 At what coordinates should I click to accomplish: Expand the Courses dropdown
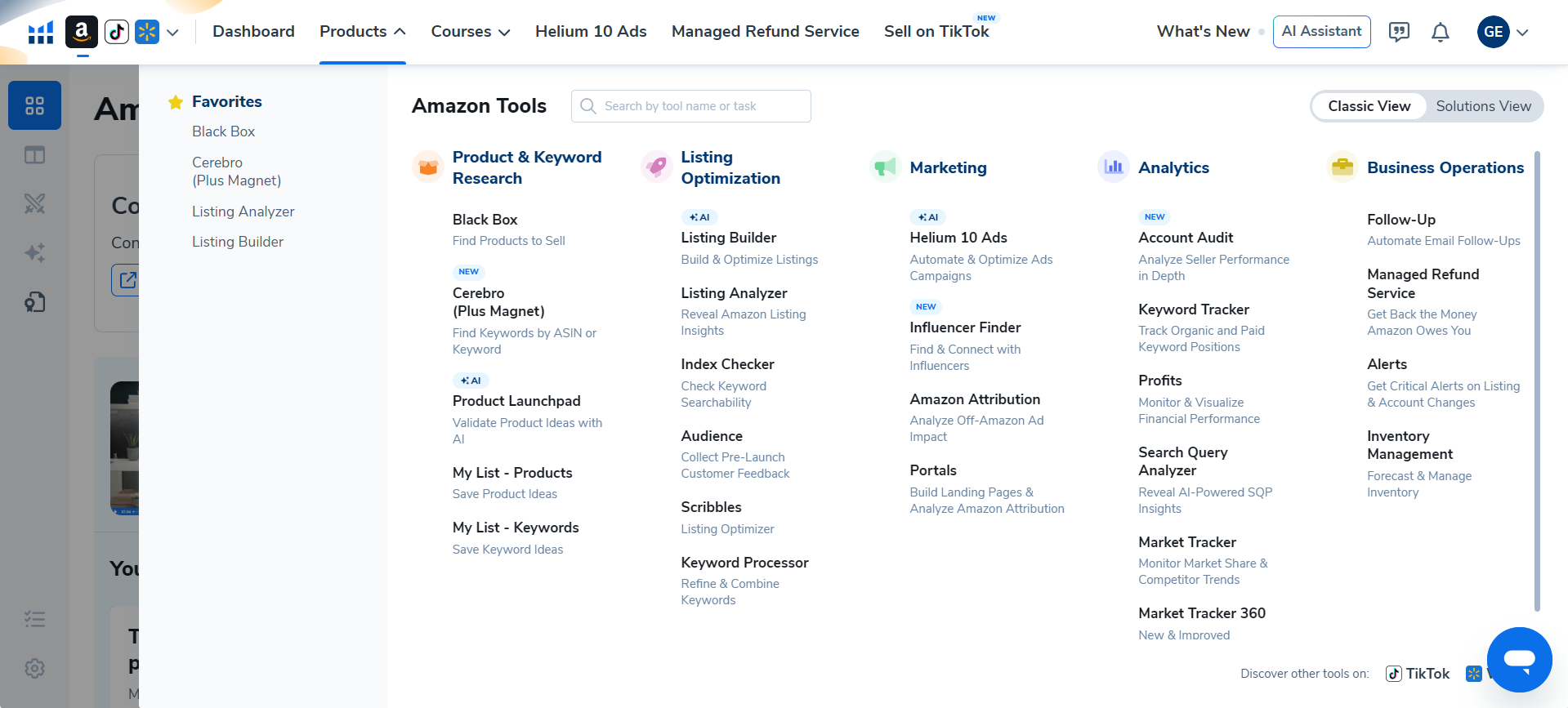click(x=471, y=31)
